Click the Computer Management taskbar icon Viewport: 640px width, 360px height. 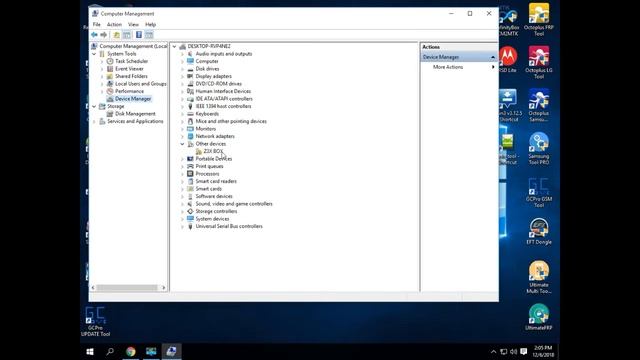(x=171, y=351)
